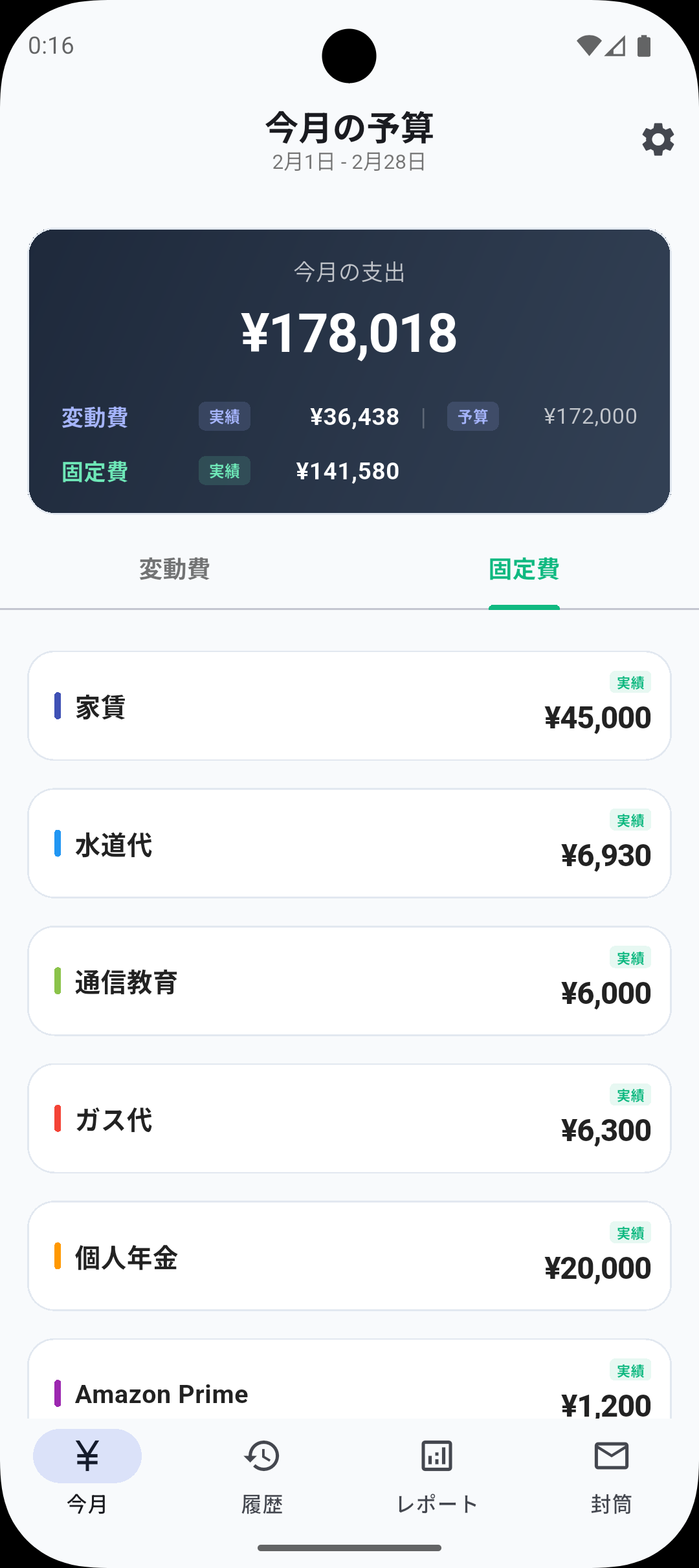
Task: Select the 固定費 tab
Action: [524, 569]
